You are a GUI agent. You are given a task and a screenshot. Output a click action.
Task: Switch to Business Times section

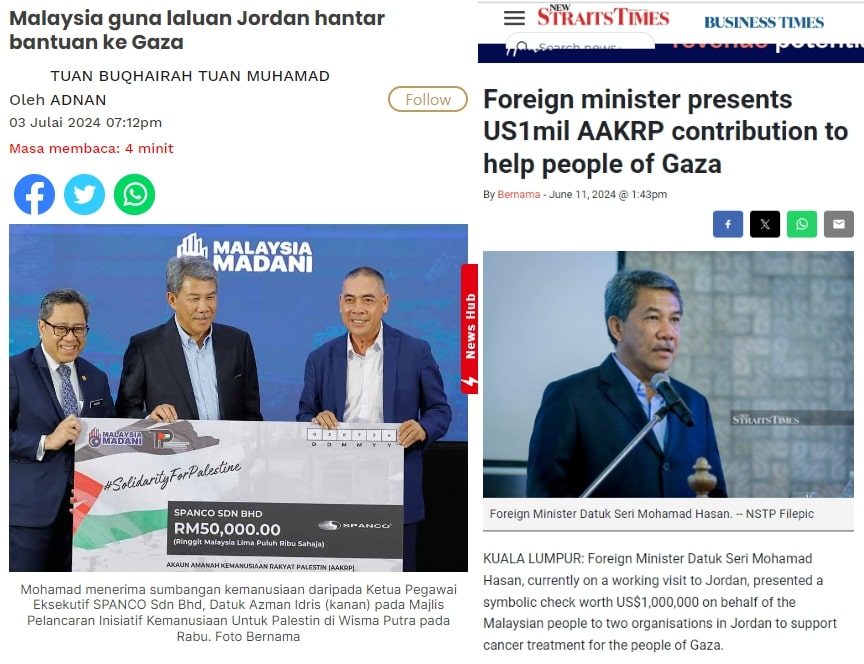(764, 23)
